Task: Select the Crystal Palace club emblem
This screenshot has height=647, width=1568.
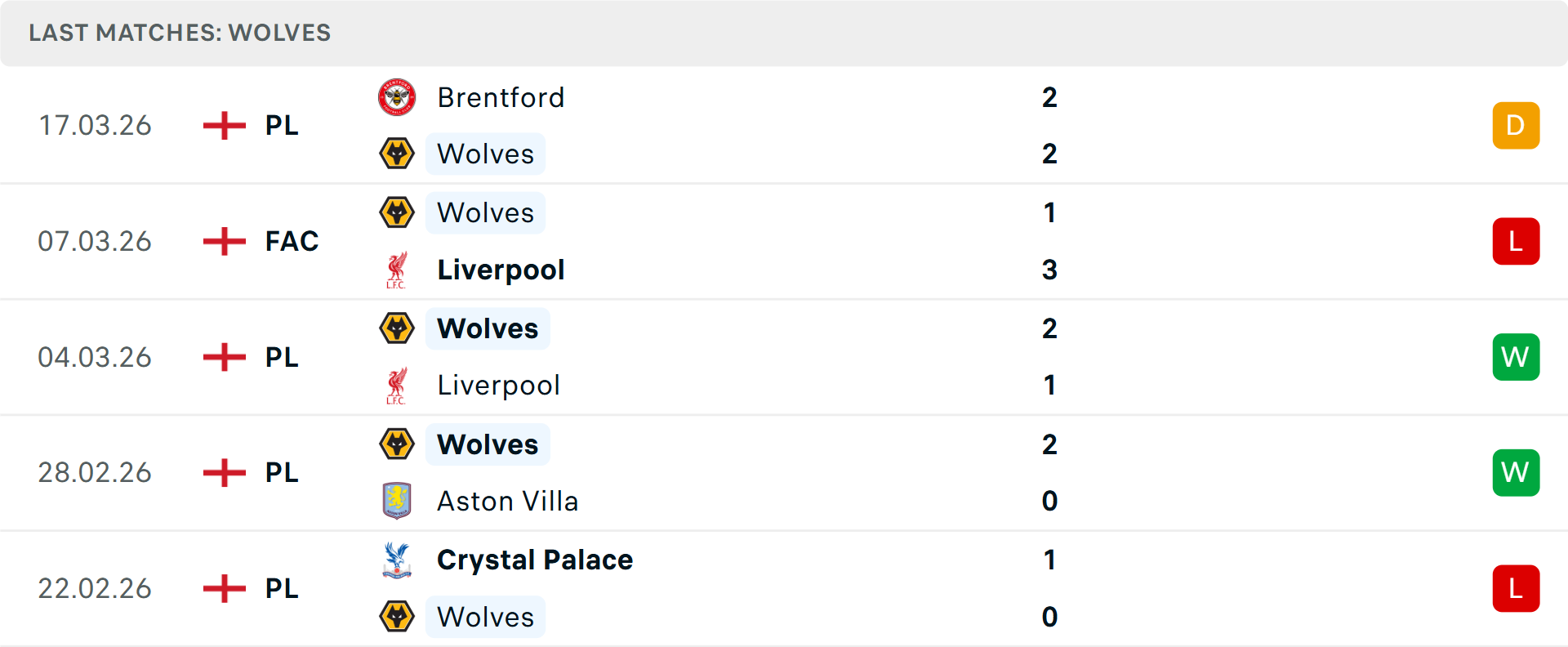Action: click(398, 560)
